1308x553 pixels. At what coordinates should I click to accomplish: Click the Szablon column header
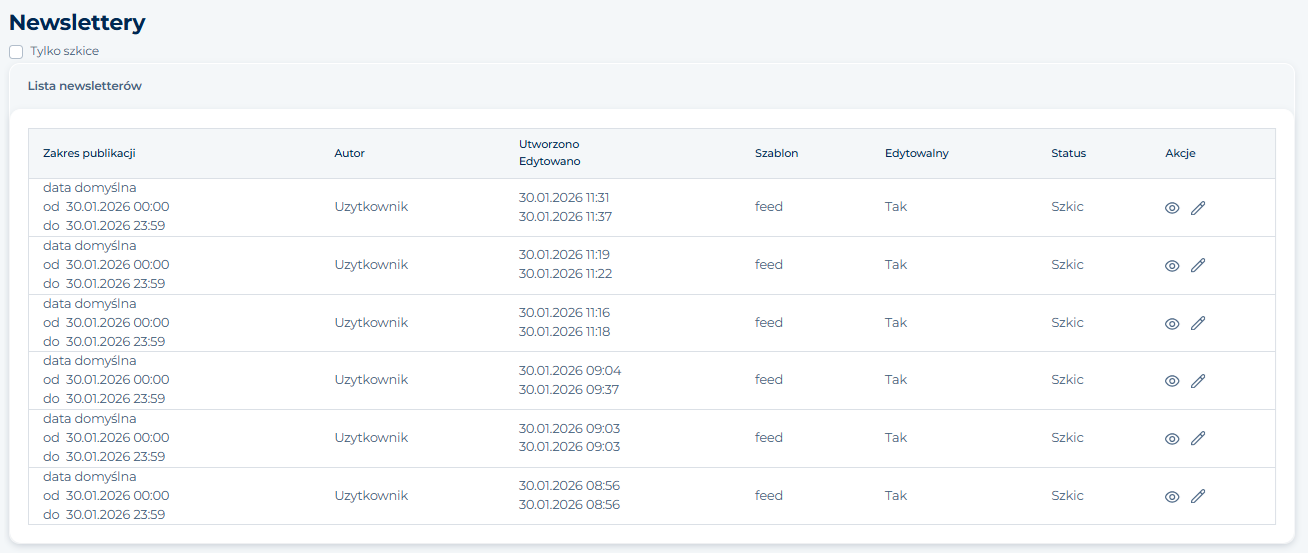click(x=776, y=153)
